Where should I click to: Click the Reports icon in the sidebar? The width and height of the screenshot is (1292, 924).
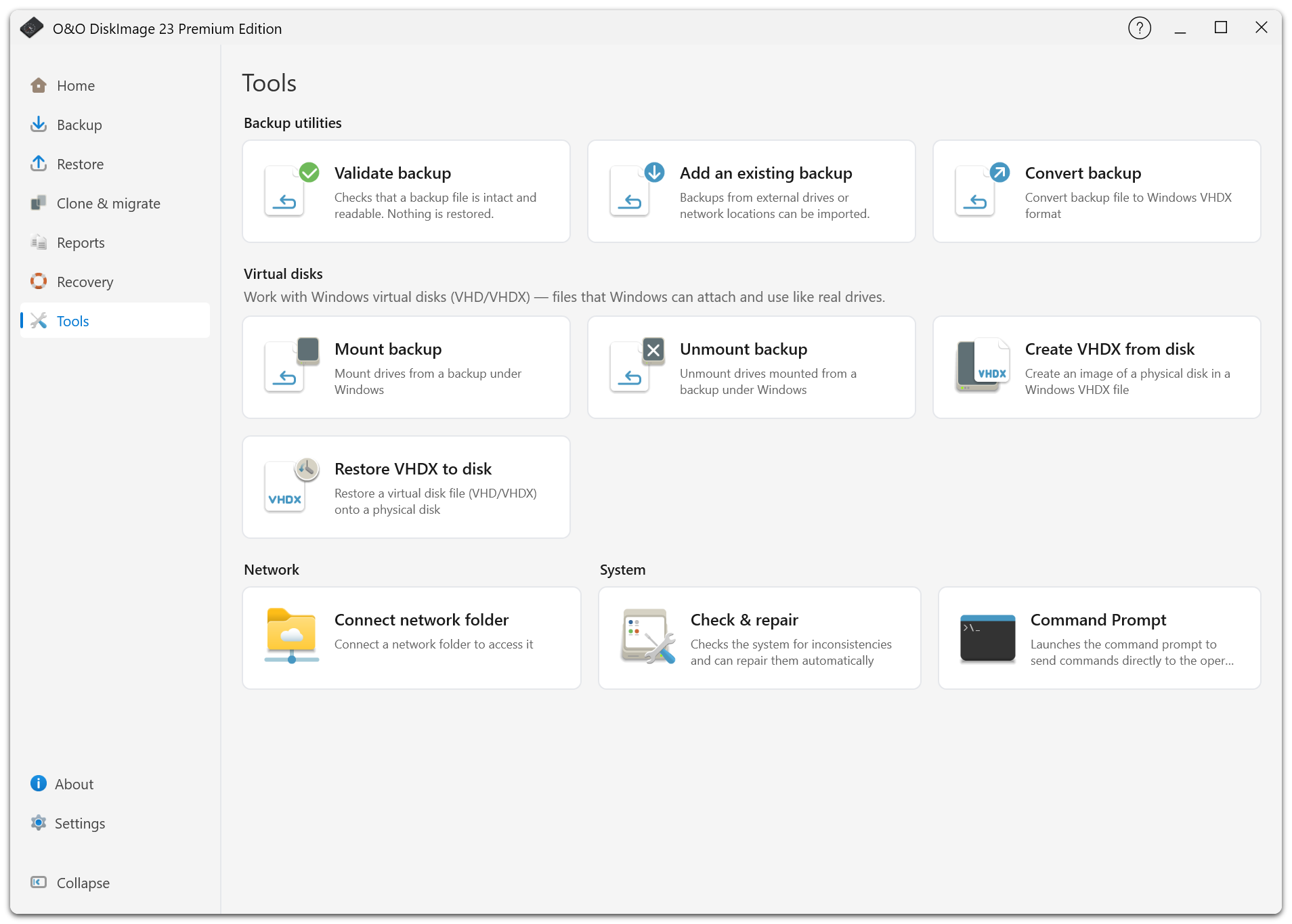coord(39,242)
